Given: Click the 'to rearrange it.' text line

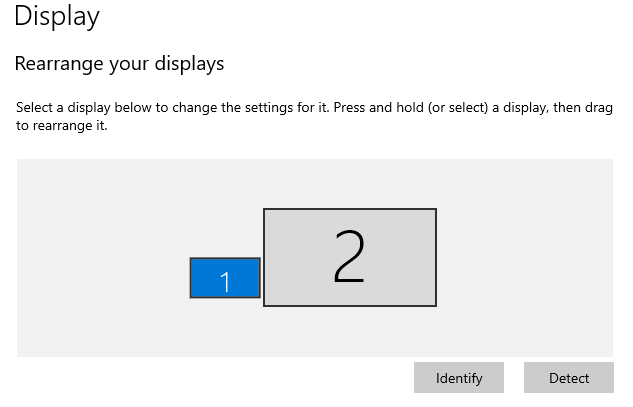Looking at the screenshot, I should [x=61, y=126].
